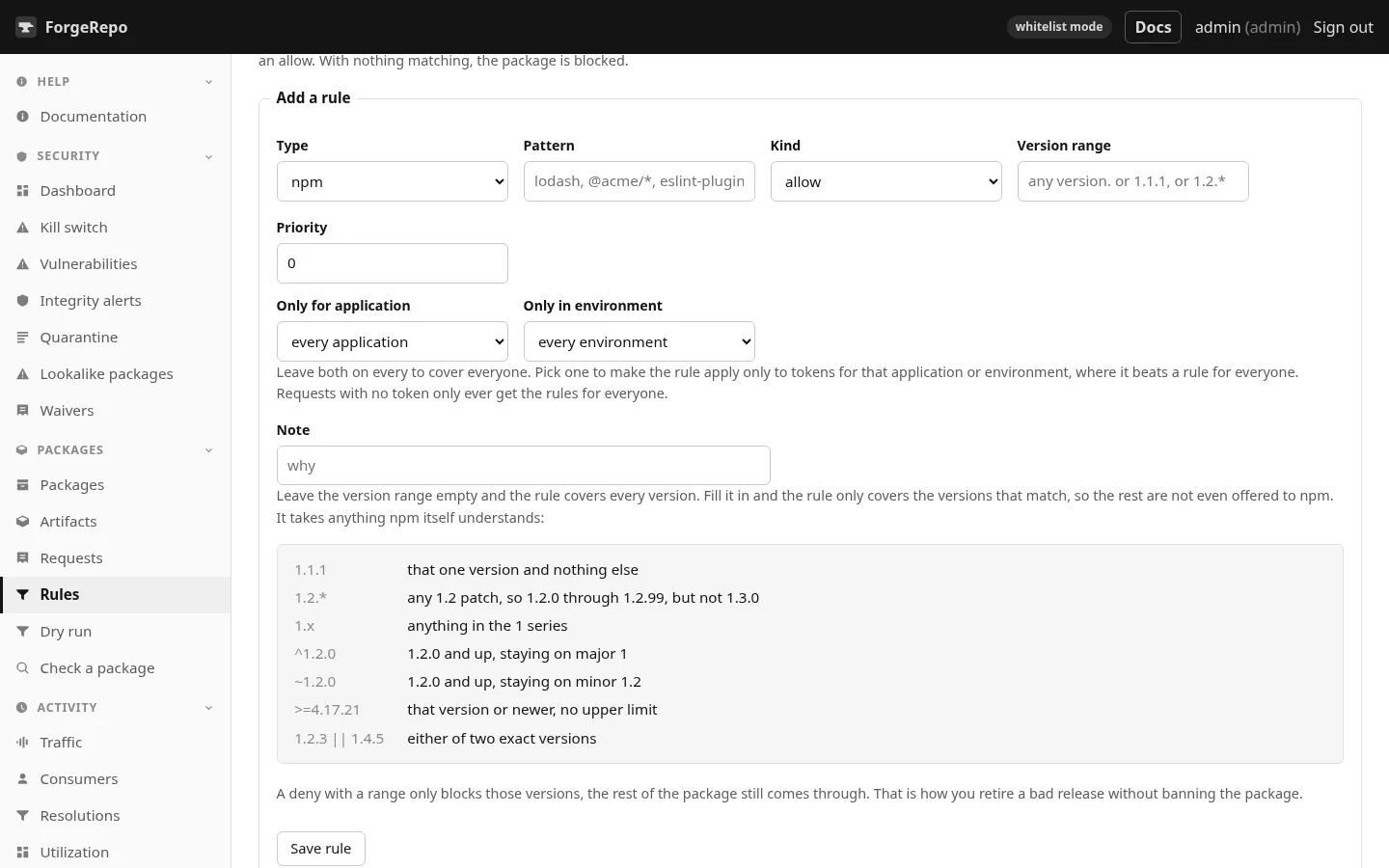Click the Waivers note icon
This screenshot has width=1389, height=868.
[x=22, y=411]
